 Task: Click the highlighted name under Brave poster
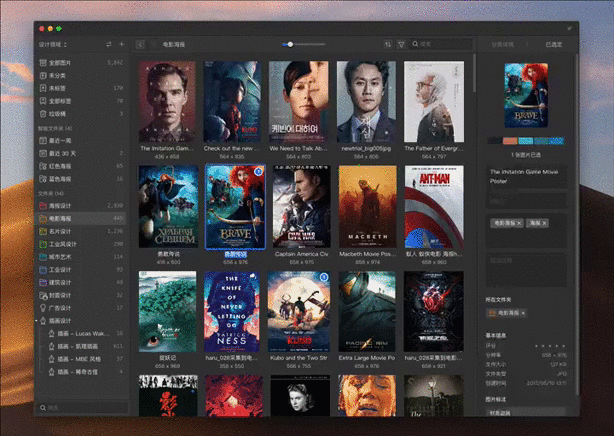235,254
